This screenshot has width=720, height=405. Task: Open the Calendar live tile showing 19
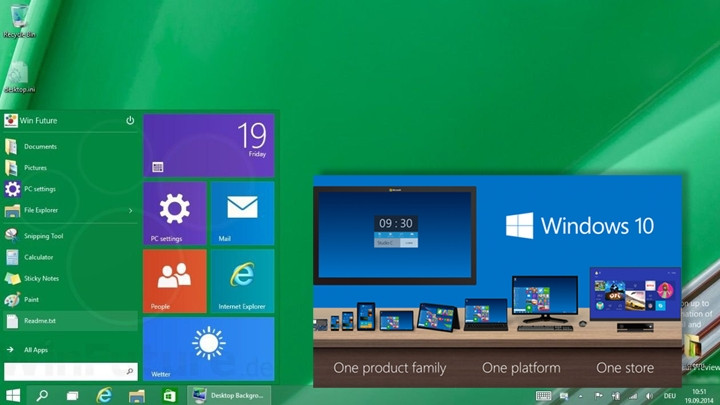209,146
